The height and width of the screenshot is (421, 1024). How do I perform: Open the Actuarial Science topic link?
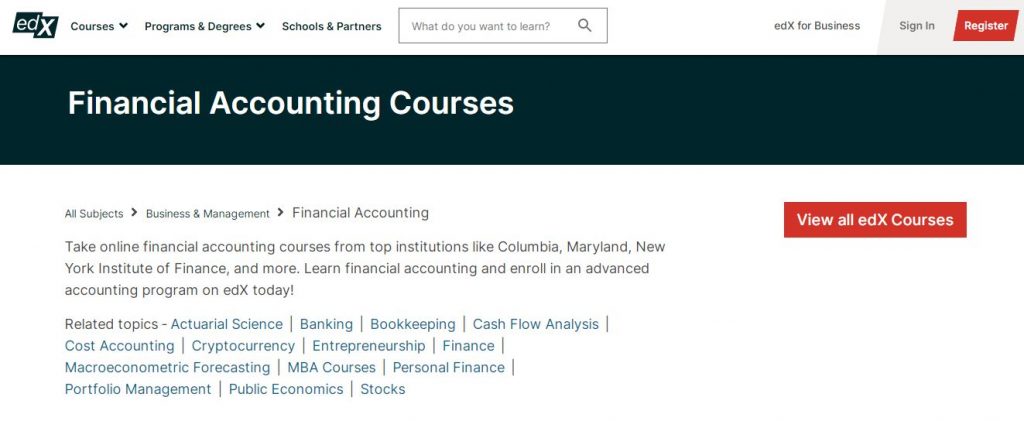point(226,324)
